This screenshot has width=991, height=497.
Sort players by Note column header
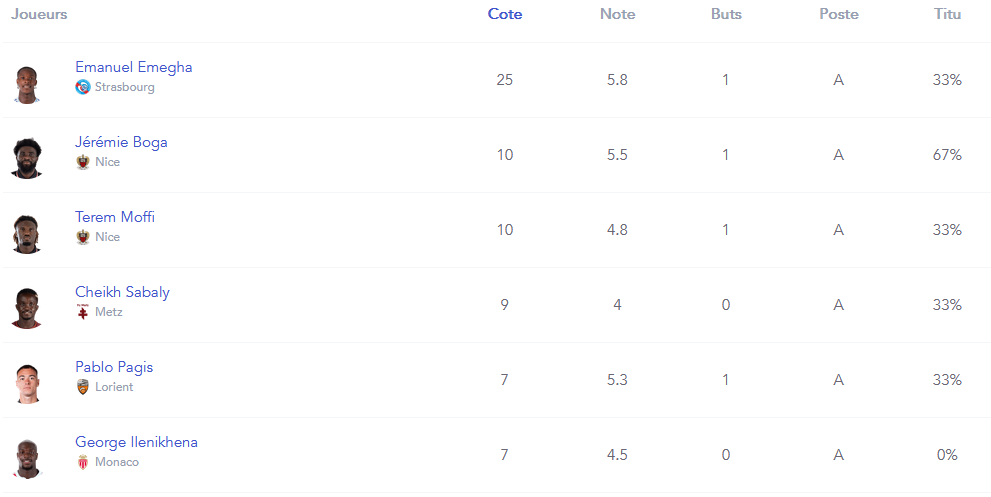tap(617, 14)
